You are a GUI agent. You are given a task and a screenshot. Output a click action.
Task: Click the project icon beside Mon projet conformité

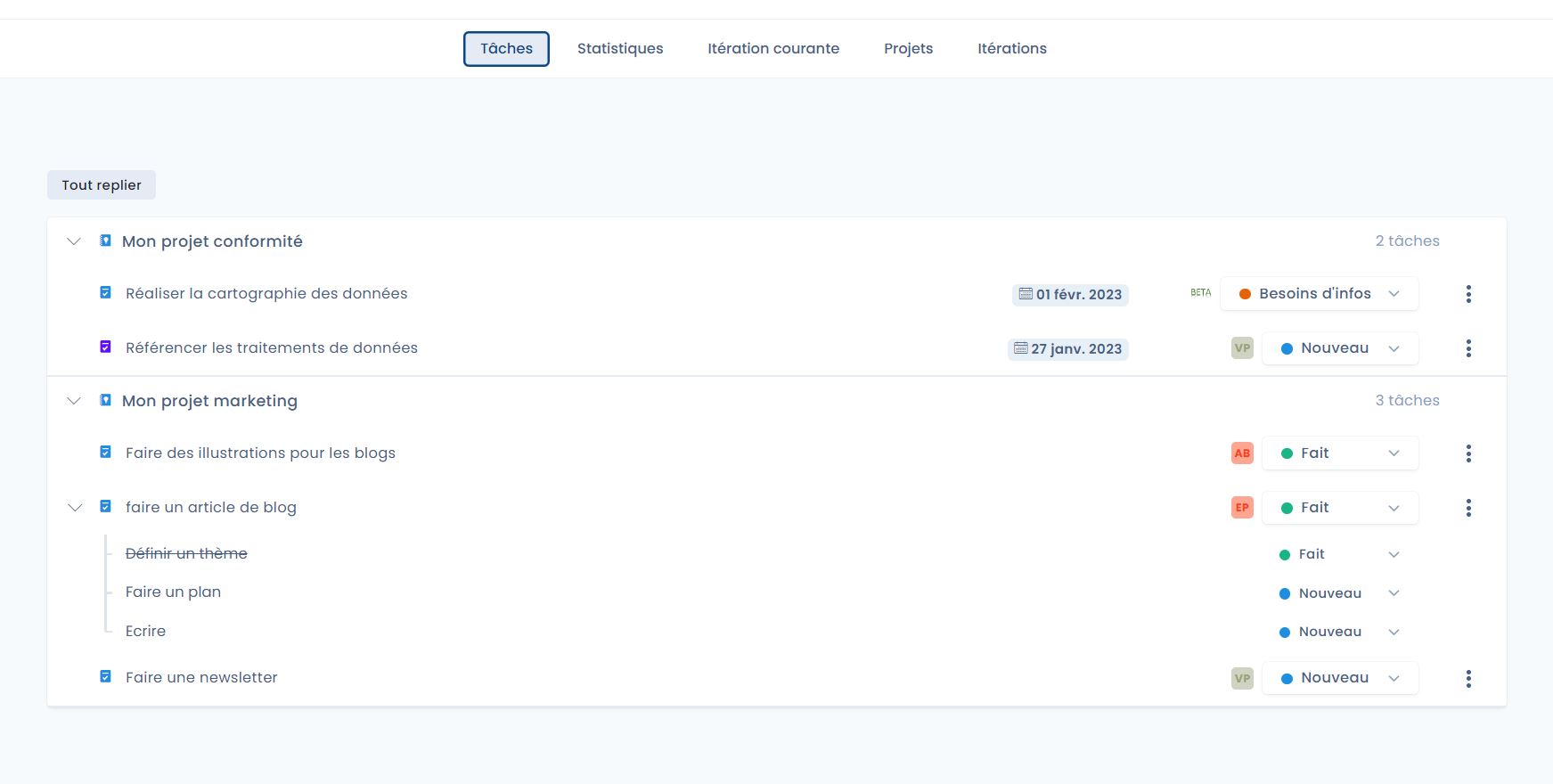pos(105,241)
